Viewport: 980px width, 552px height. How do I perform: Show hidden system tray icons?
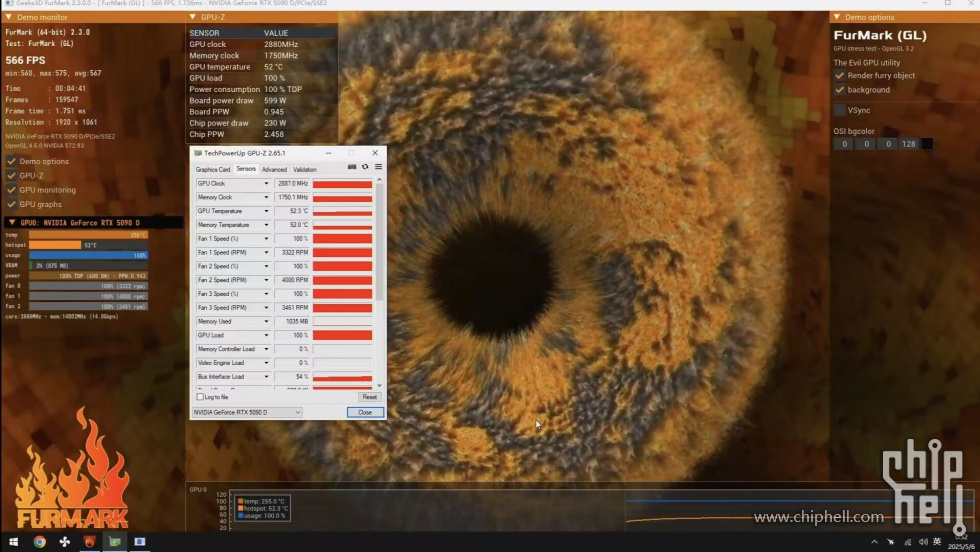[874, 542]
